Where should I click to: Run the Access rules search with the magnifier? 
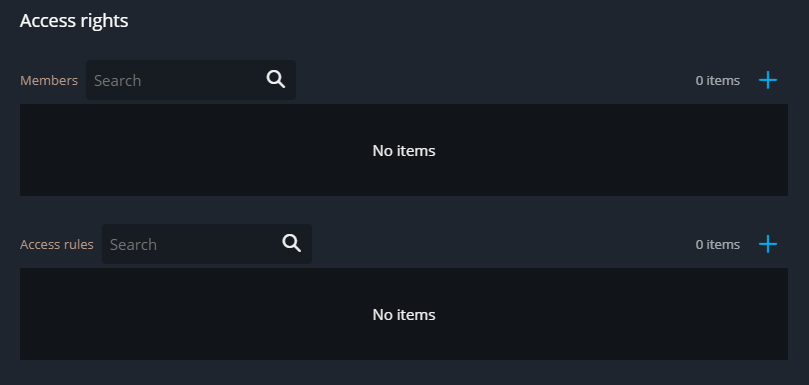(x=292, y=243)
